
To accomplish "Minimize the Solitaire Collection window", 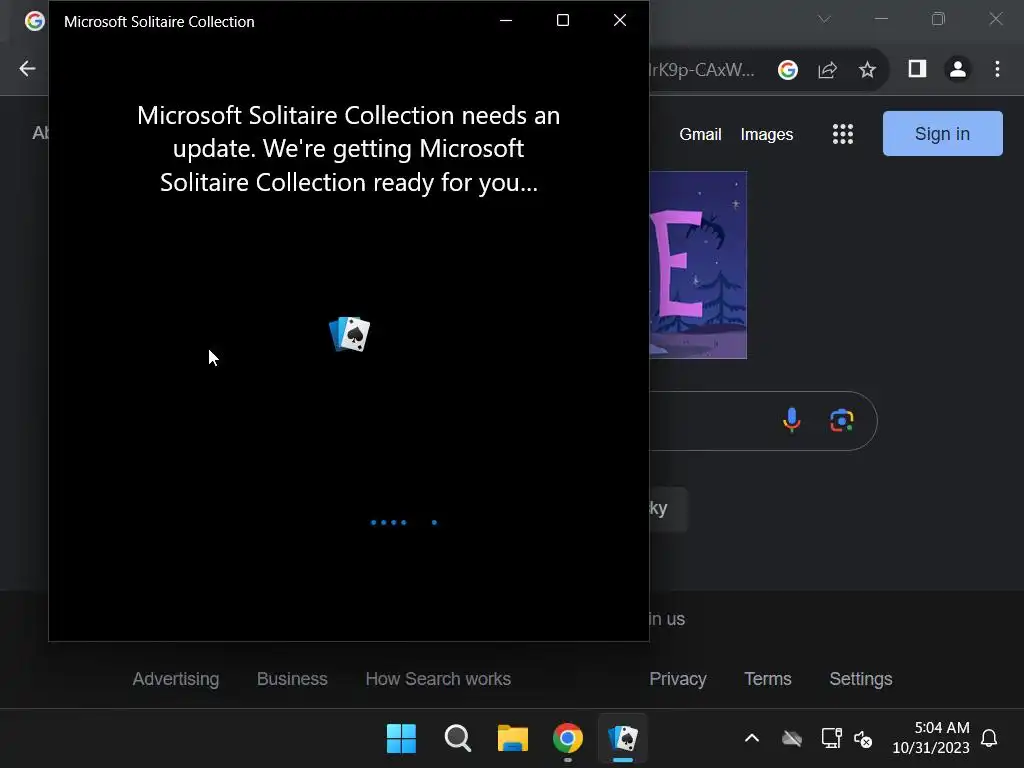I will (x=506, y=20).
